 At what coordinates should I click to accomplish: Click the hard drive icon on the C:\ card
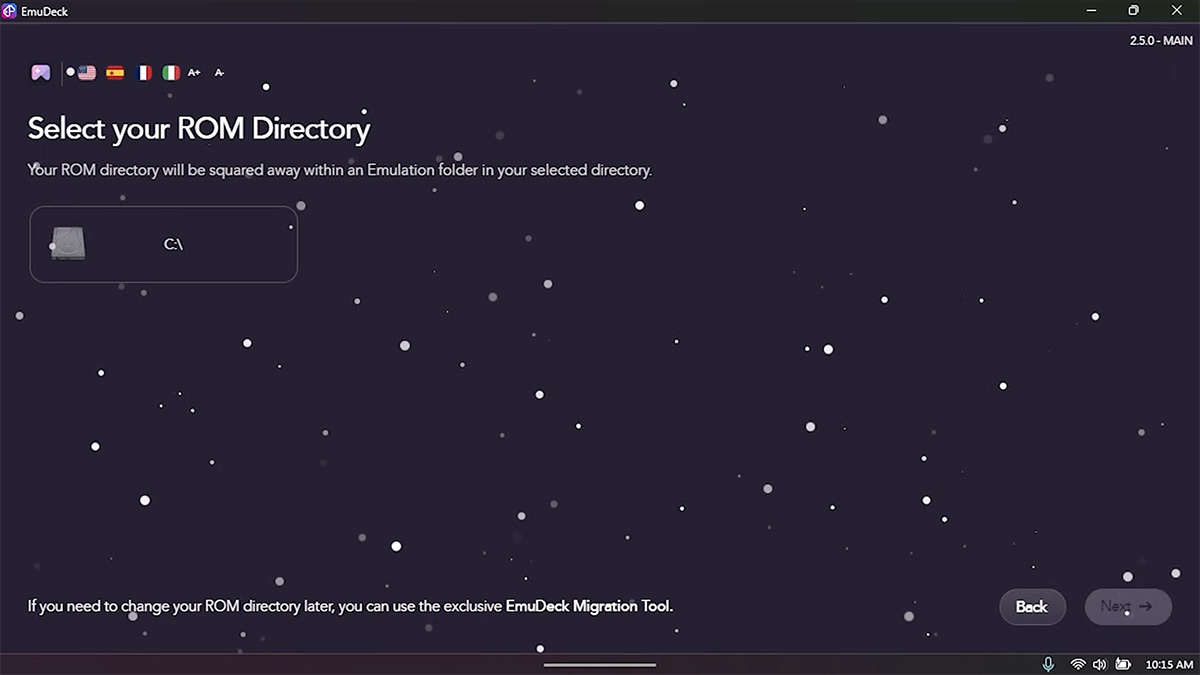pos(67,243)
